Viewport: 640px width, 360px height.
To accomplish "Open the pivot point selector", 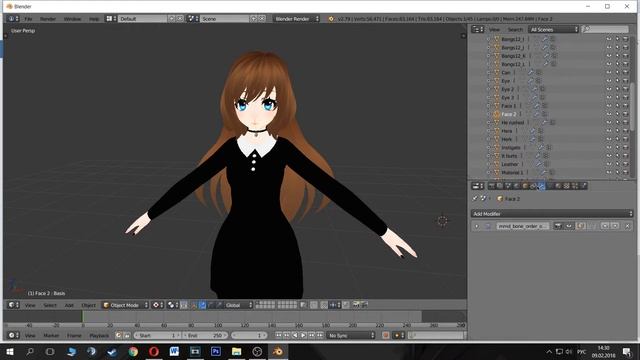I will pyautogui.click(x=173, y=305).
